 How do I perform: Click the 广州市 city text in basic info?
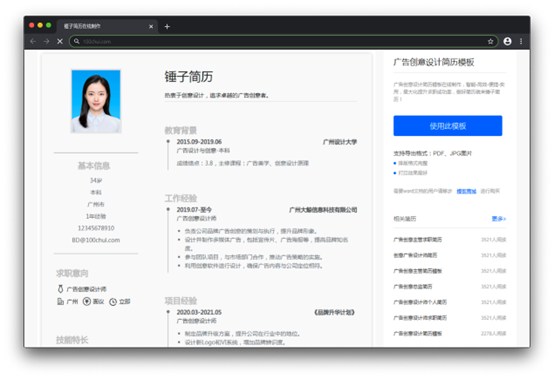click(96, 204)
